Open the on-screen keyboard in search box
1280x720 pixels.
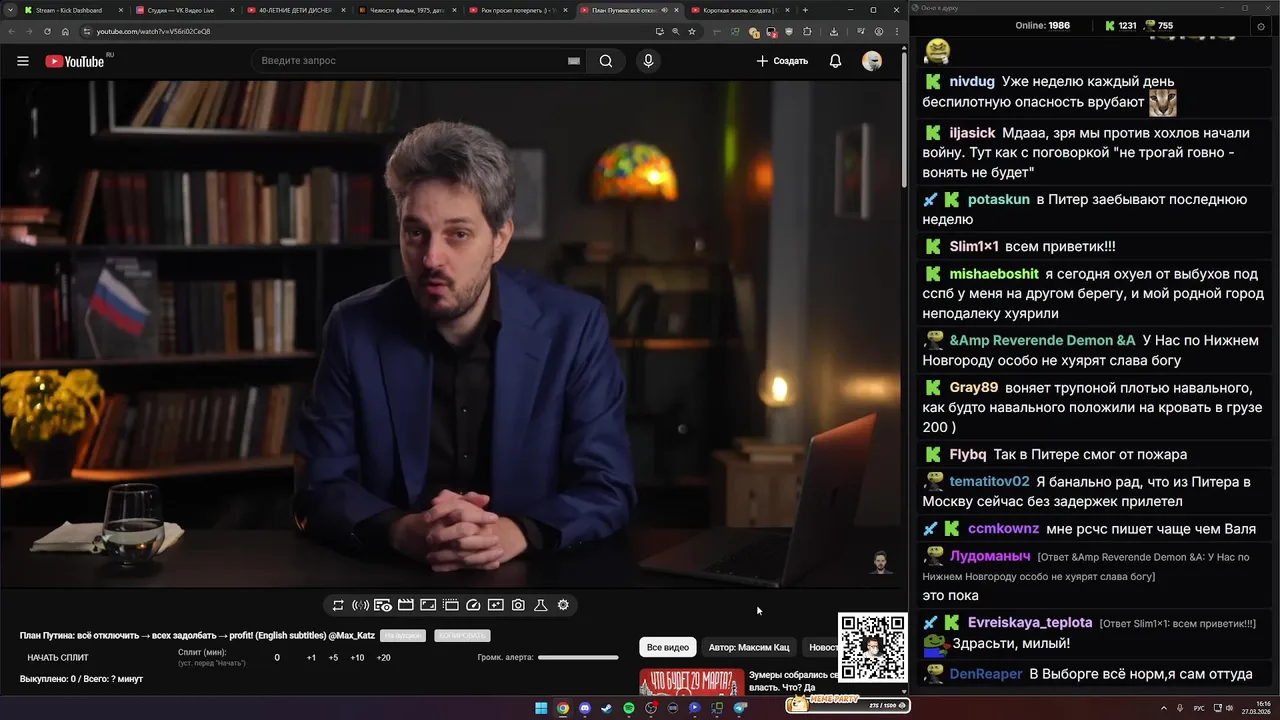(x=574, y=61)
